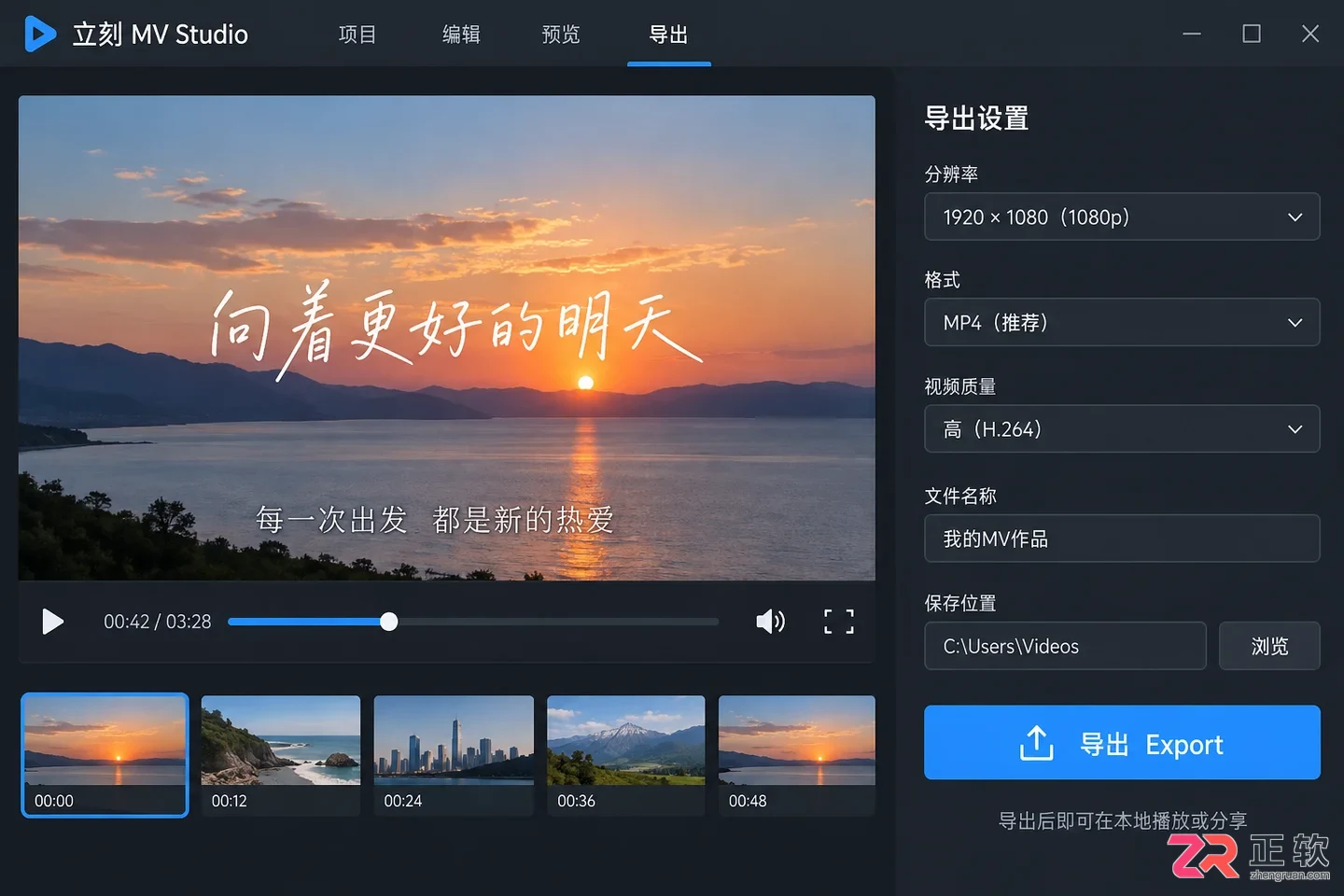
Task: Enter fullscreen preview mode
Action: [x=838, y=622]
